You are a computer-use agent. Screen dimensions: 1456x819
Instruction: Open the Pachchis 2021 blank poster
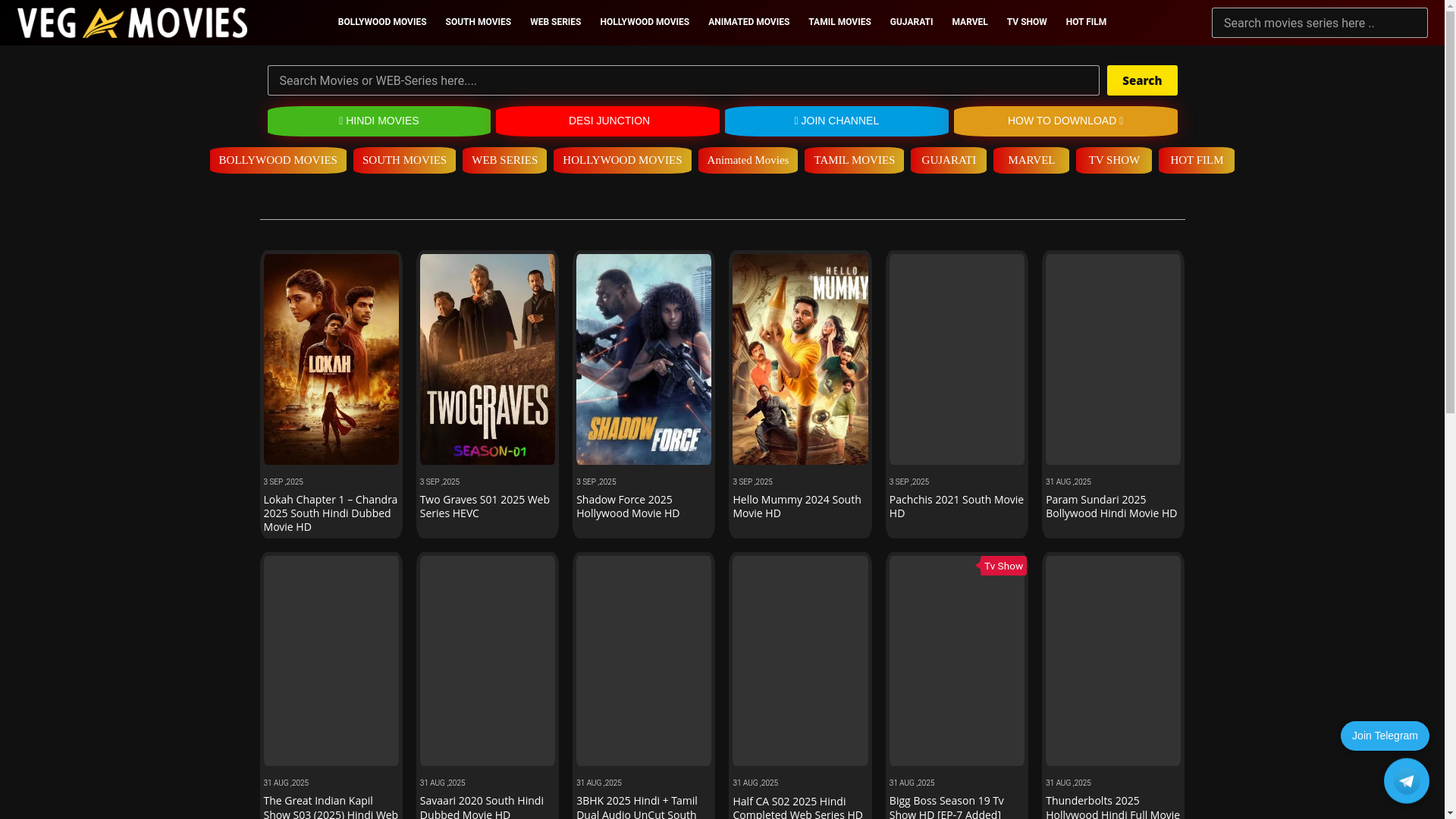[x=956, y=359]
